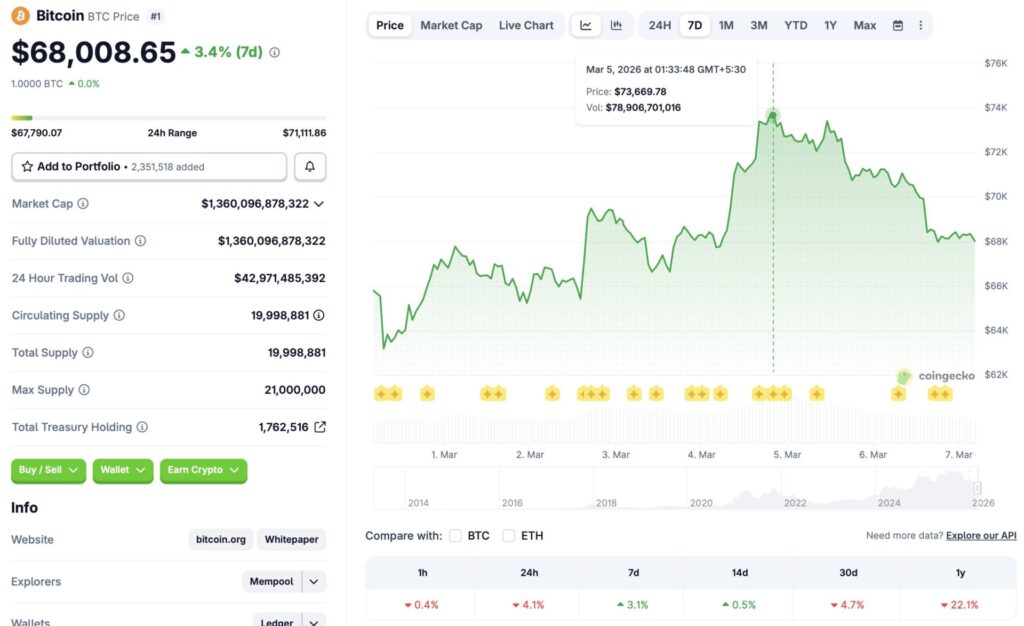This screenshot has height=626, width=1024.
Task: Expand the Market Cap value chevron
Action: (x=319, y=204)
